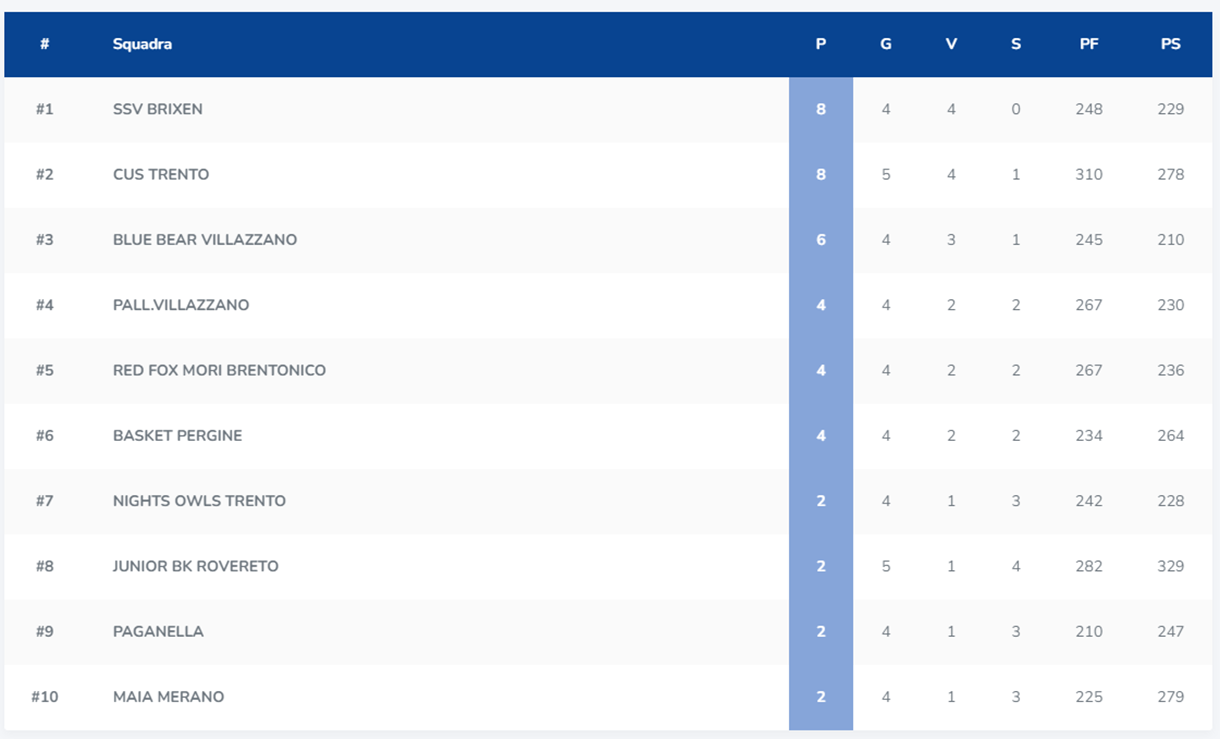Select BLUE BEAR VILLAZZANO in standings
The image size is (1220, 739).
[x=205, y=240]
